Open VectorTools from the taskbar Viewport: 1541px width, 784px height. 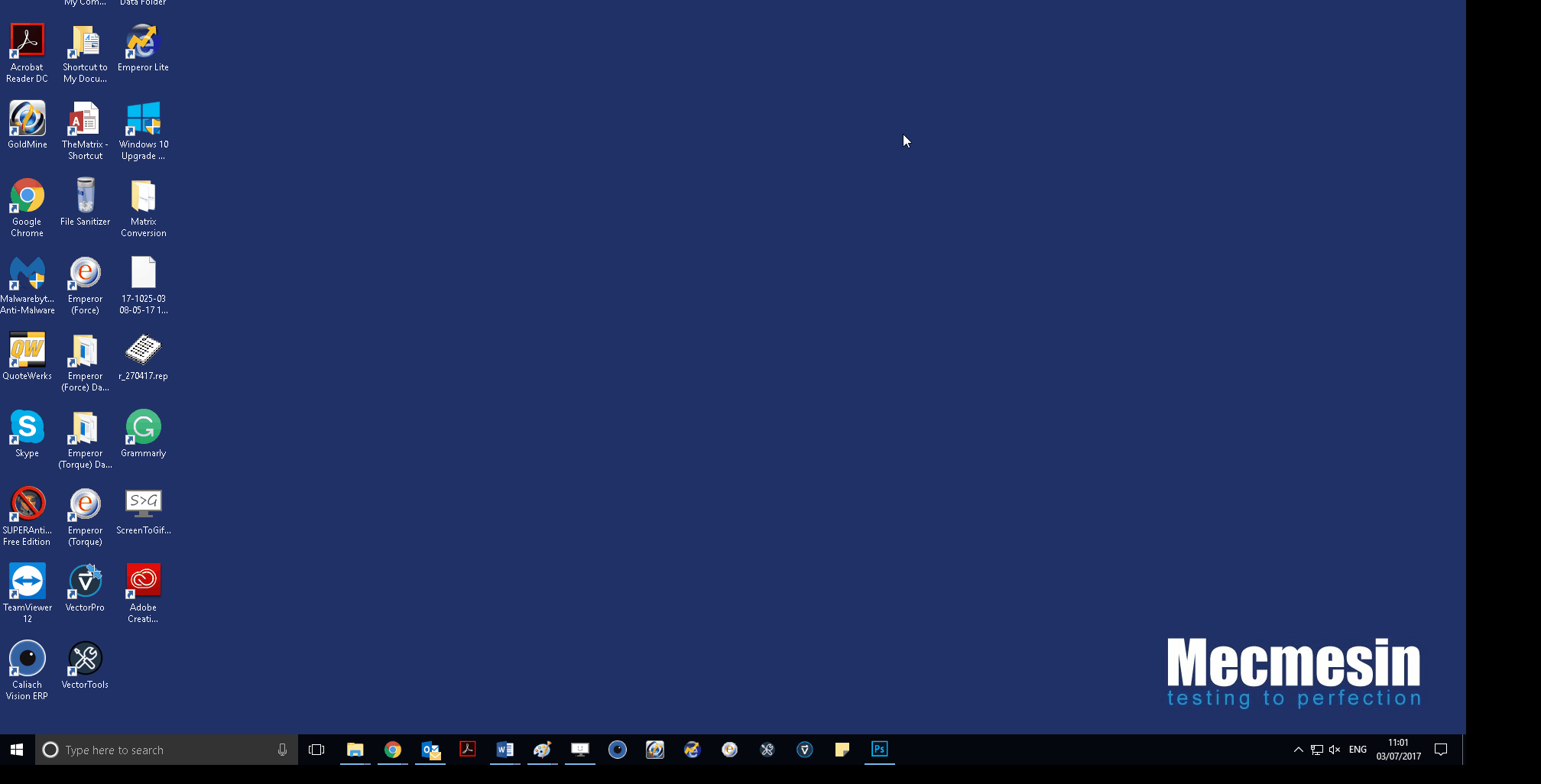(767, 750)
